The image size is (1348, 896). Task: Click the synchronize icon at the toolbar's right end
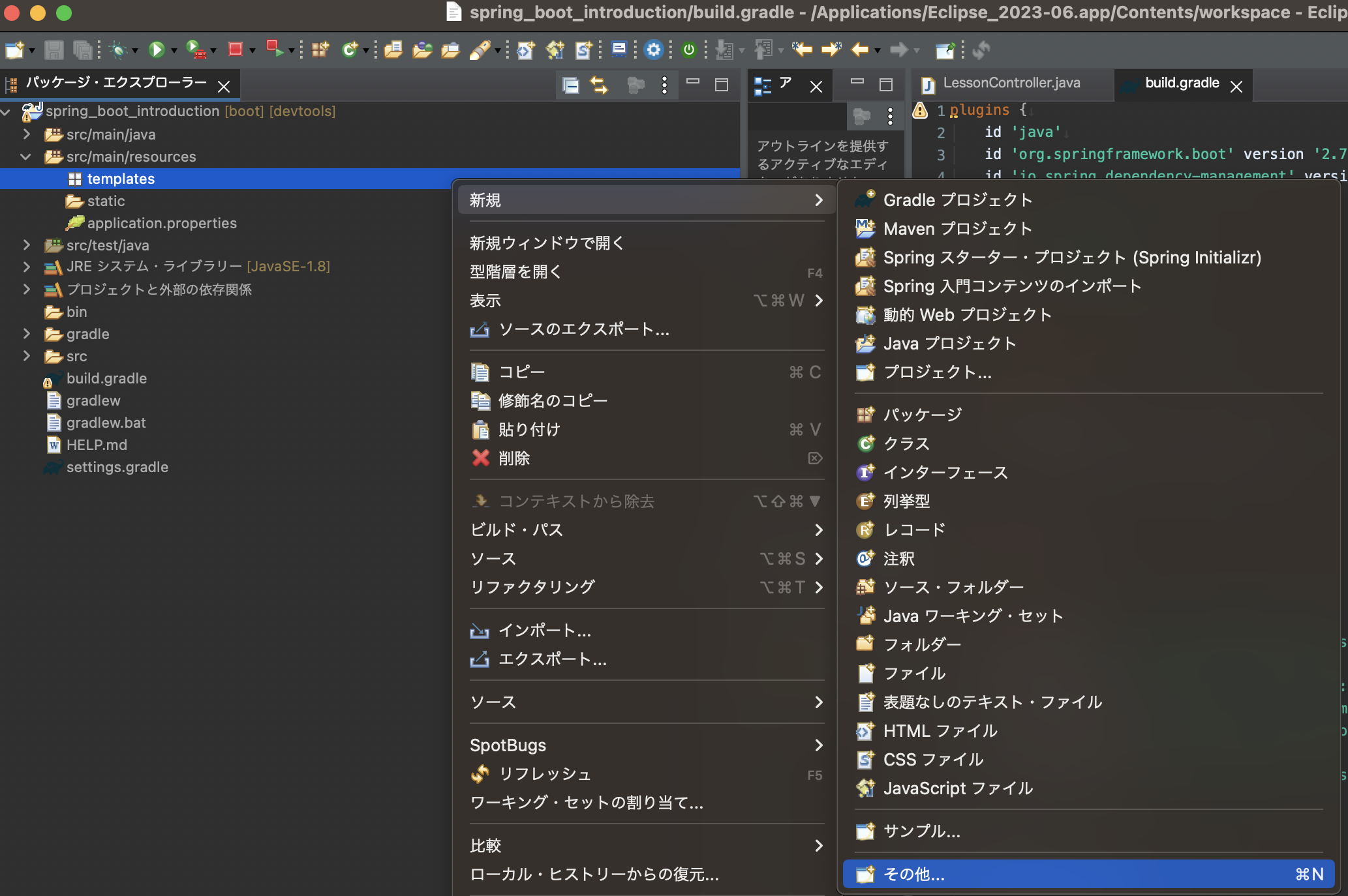[x=982, y=50]
